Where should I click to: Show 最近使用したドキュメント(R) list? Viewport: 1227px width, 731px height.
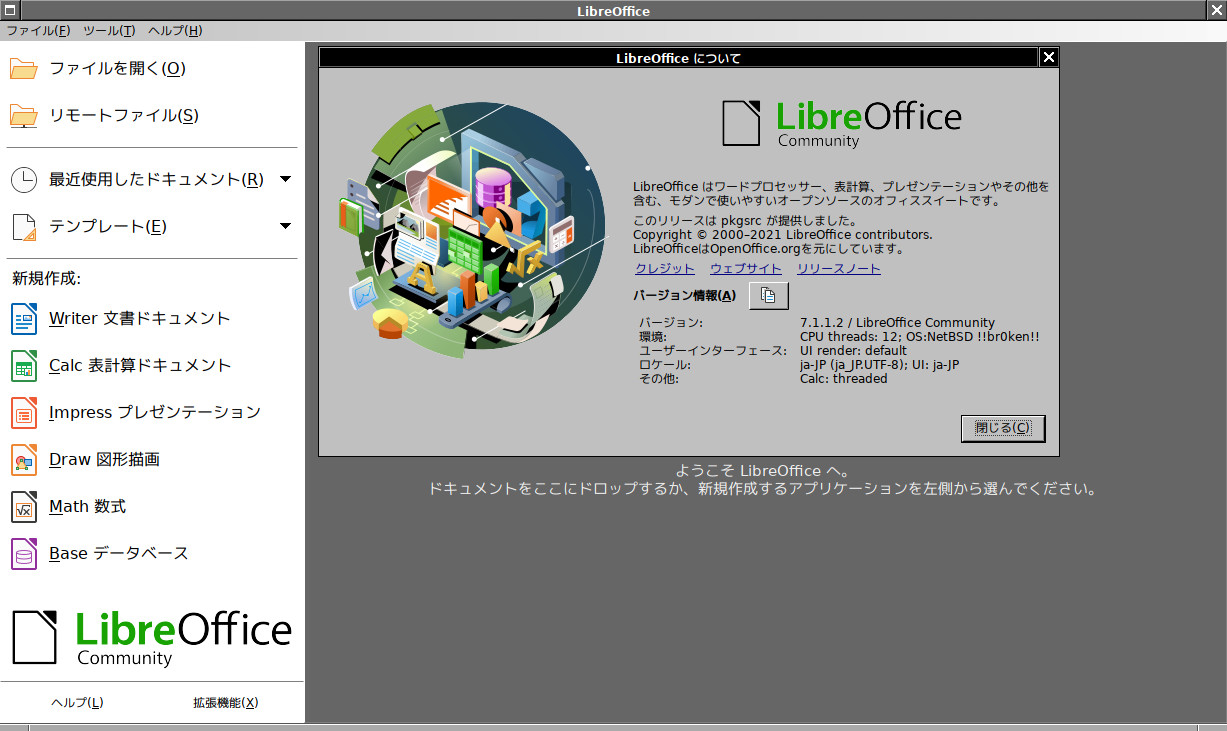156,179
